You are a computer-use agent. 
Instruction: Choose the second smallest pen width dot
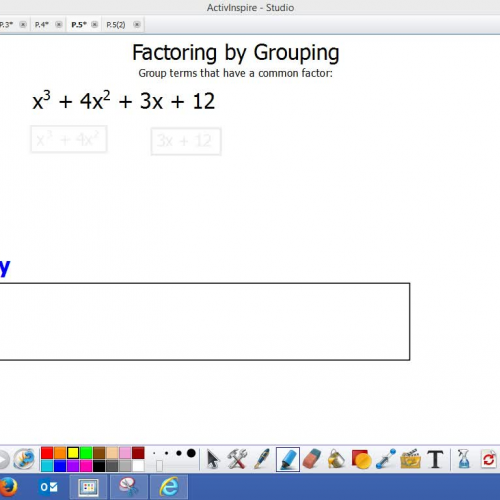(166, 453)
